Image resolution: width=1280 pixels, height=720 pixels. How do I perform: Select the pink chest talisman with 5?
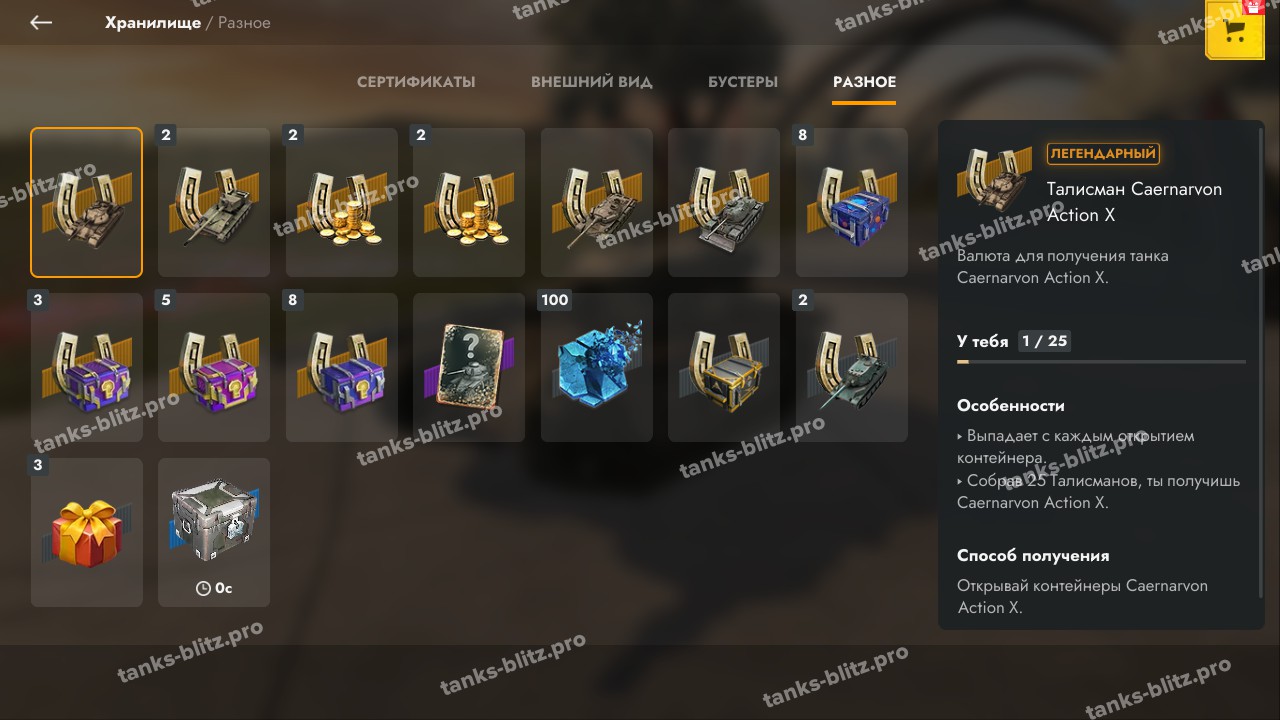tap(214, 367)
